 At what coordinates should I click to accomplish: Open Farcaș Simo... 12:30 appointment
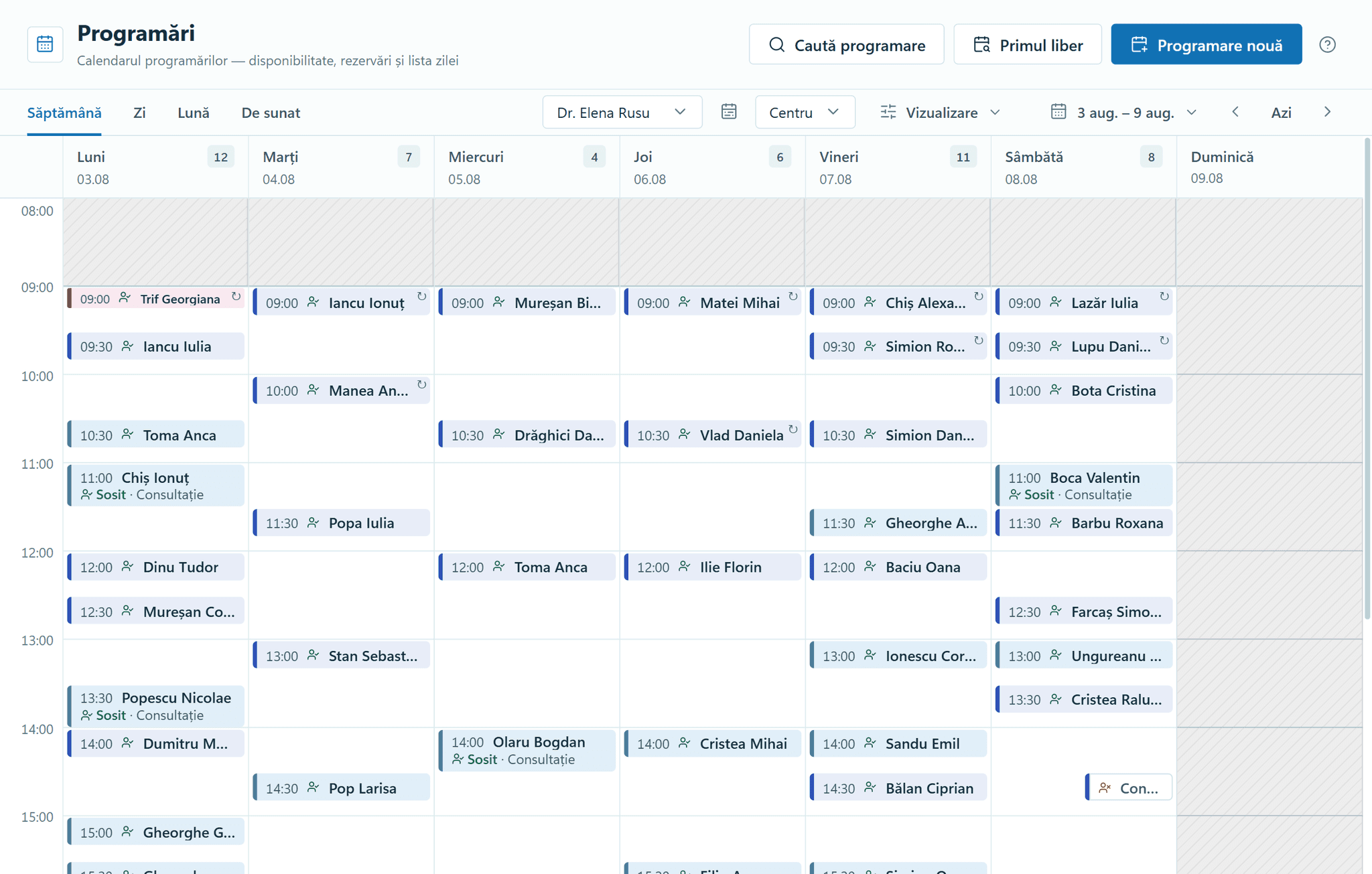(x=1084, y=611)
